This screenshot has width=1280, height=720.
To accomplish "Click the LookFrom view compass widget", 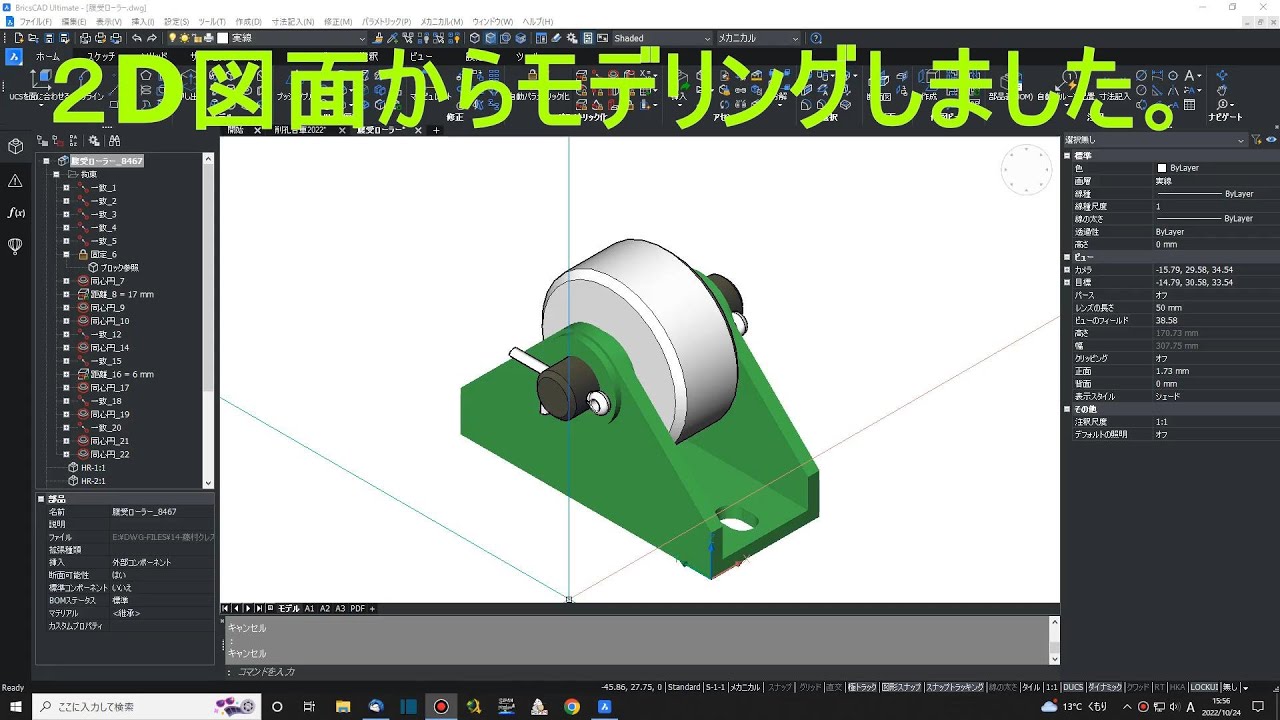I will point(1026,171).
